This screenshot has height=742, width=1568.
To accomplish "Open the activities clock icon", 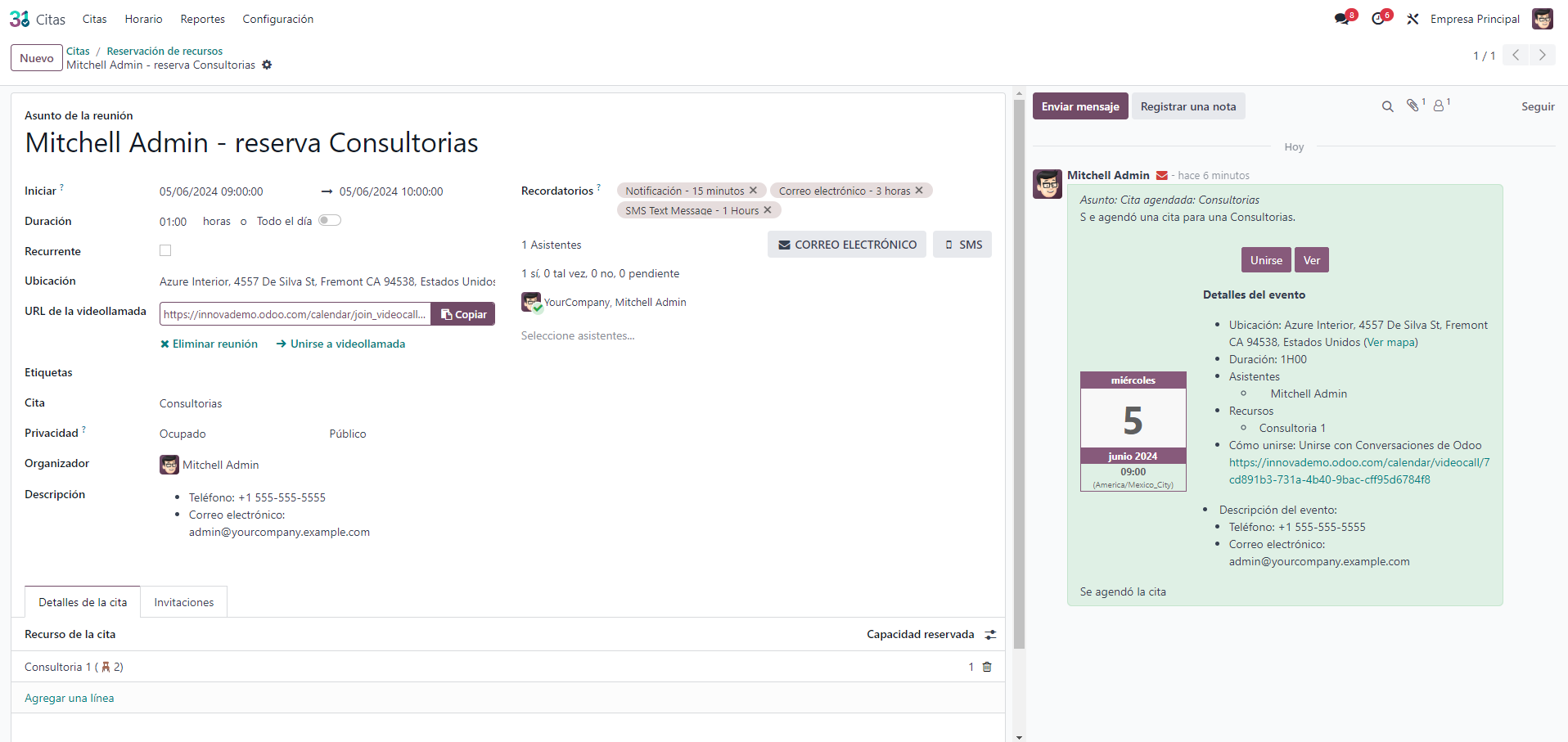I will pos(1379,19).
